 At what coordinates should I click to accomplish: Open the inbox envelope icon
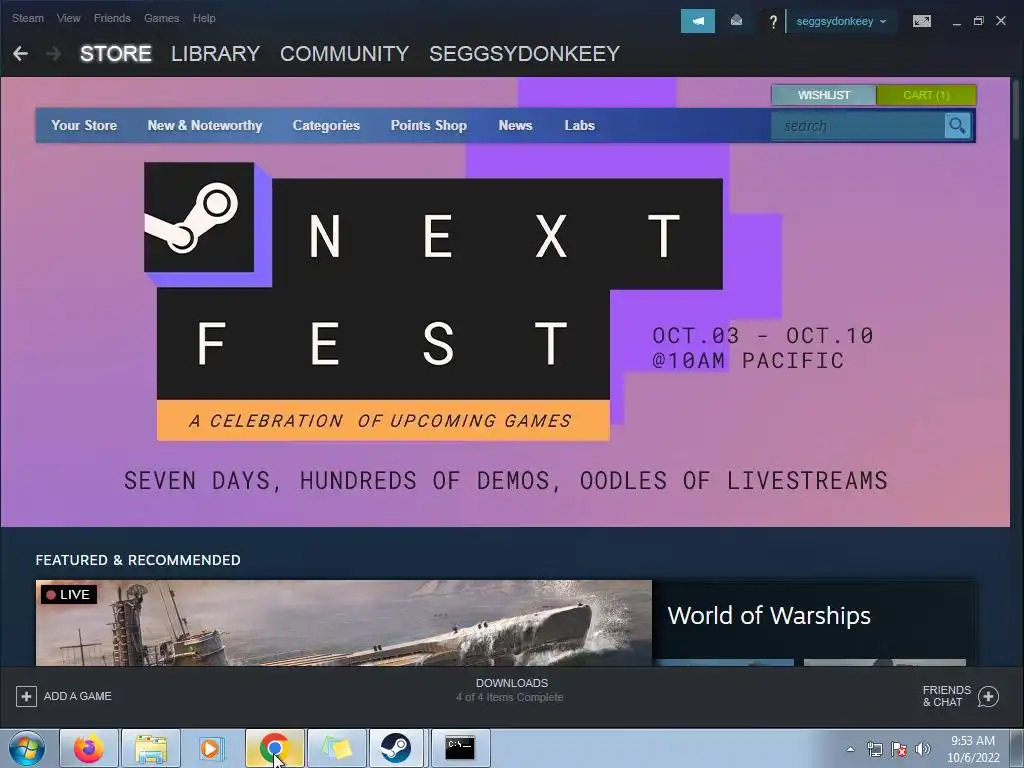click(736, 21)
